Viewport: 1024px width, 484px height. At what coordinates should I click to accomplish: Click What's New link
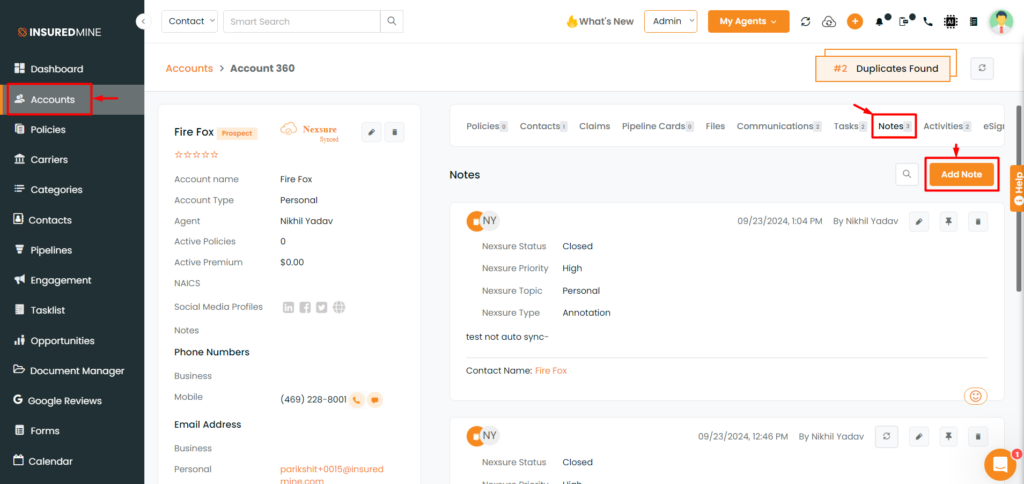(x=600, y=22)
